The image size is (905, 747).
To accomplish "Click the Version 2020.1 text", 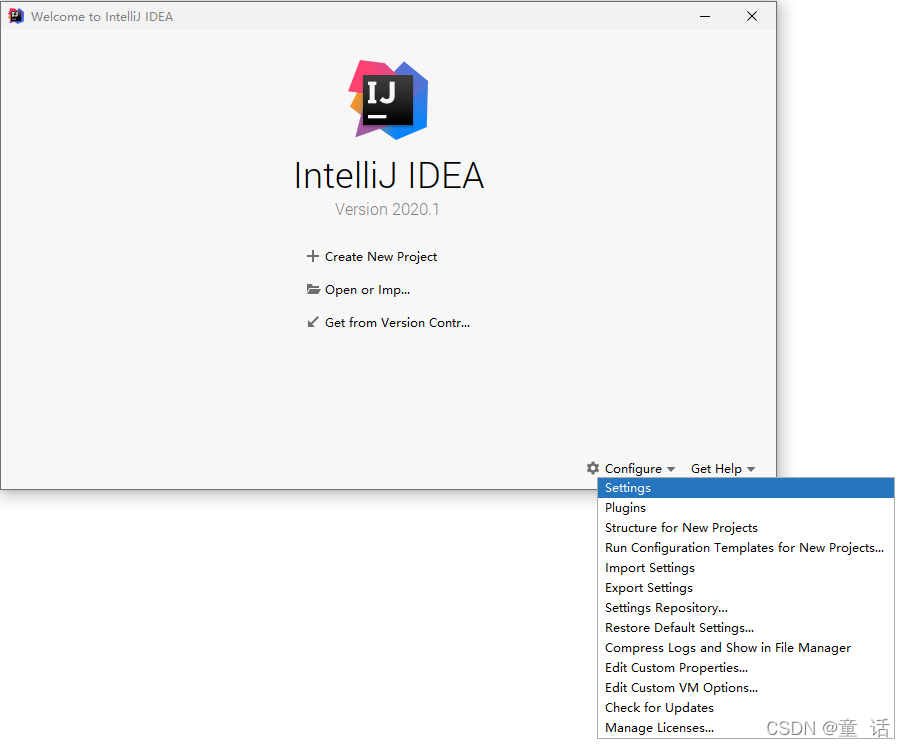I will 387,209.
